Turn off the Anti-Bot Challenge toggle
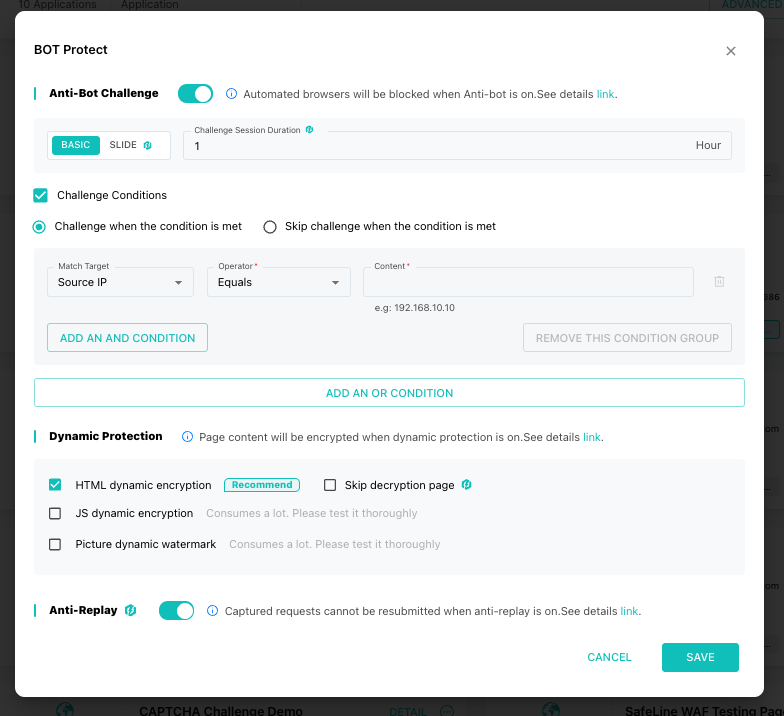Screen dimensions: 784x716 [x=196, y=94]
